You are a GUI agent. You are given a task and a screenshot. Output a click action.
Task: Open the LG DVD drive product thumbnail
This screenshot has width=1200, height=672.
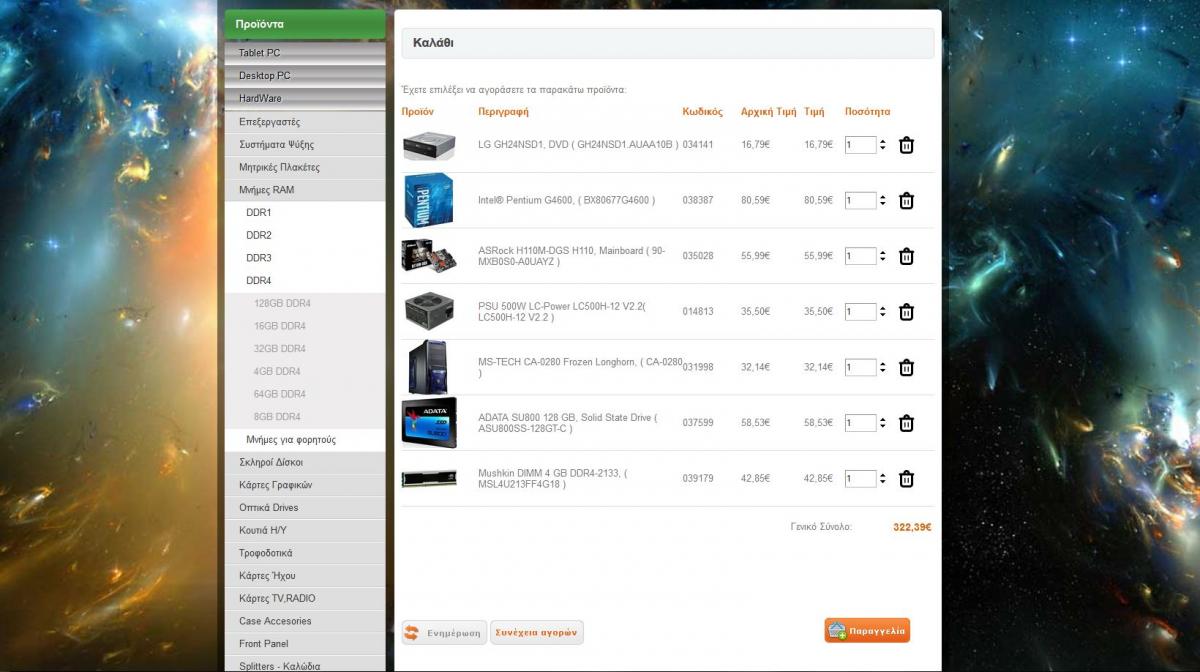(x=429, y=145)
